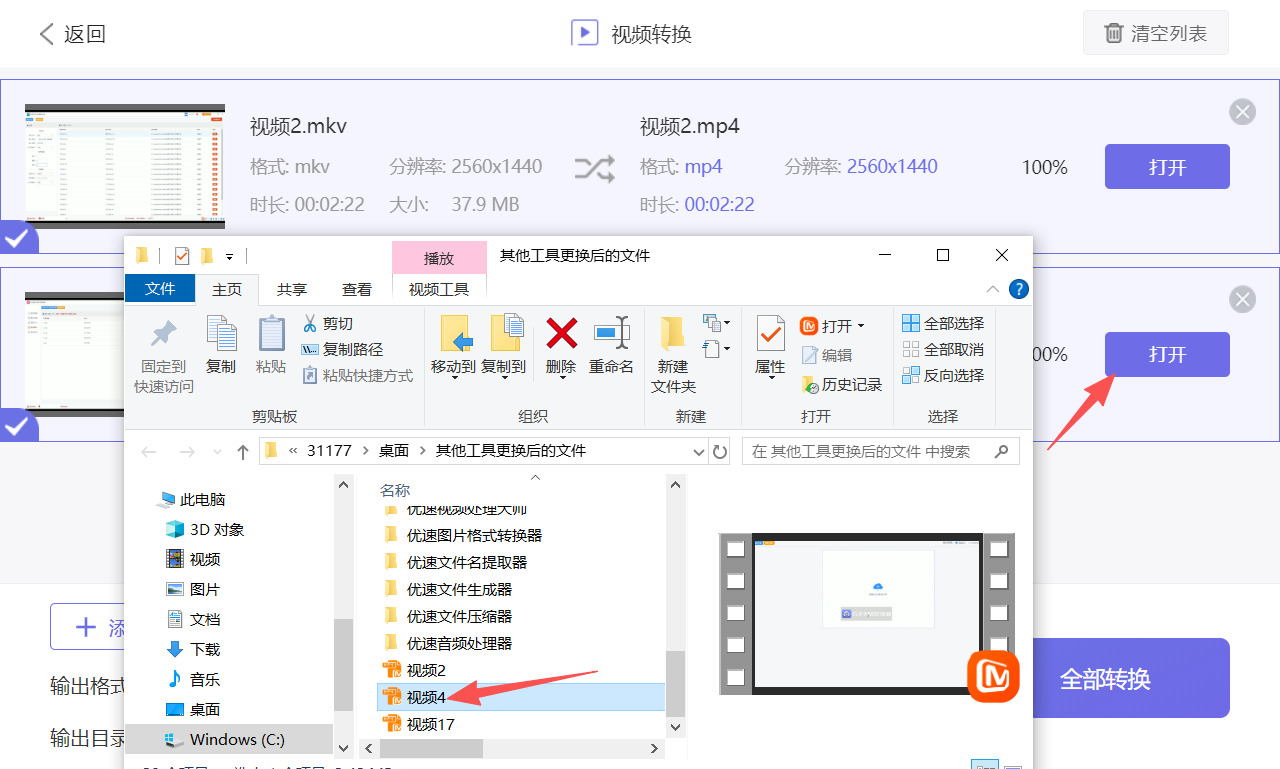Open the address bar path history dropdown
1280x769 pixels.
(x=699, y=452)
